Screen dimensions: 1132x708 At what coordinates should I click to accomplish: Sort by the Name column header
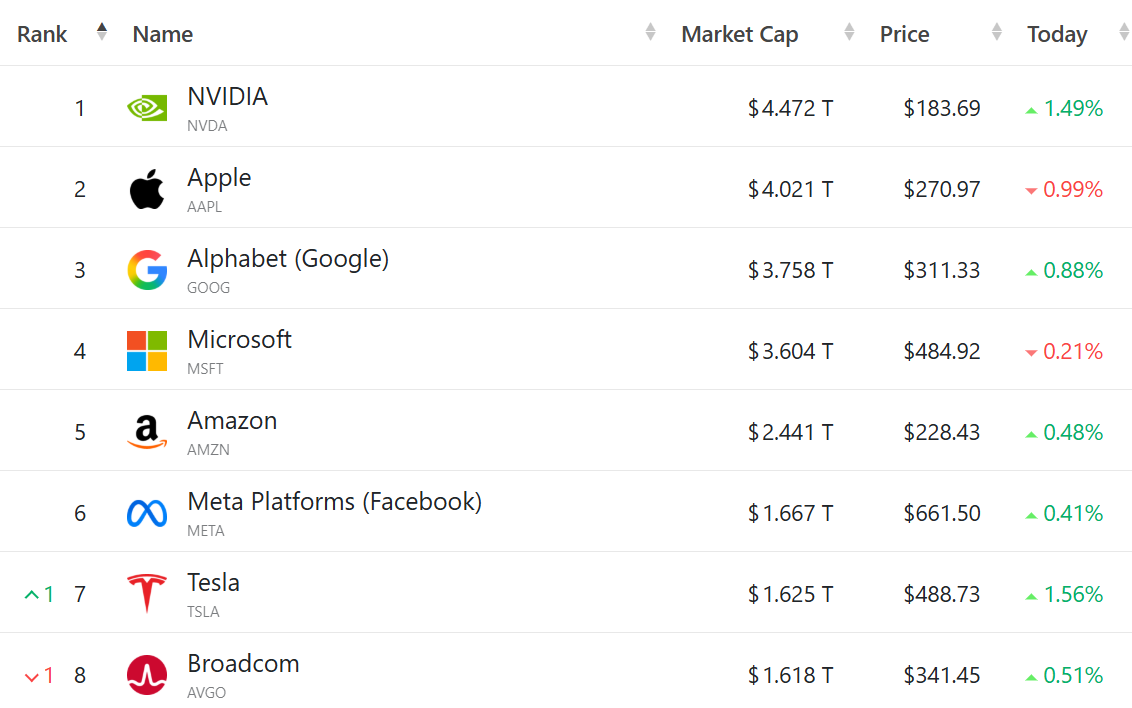[x=162, y=34]
